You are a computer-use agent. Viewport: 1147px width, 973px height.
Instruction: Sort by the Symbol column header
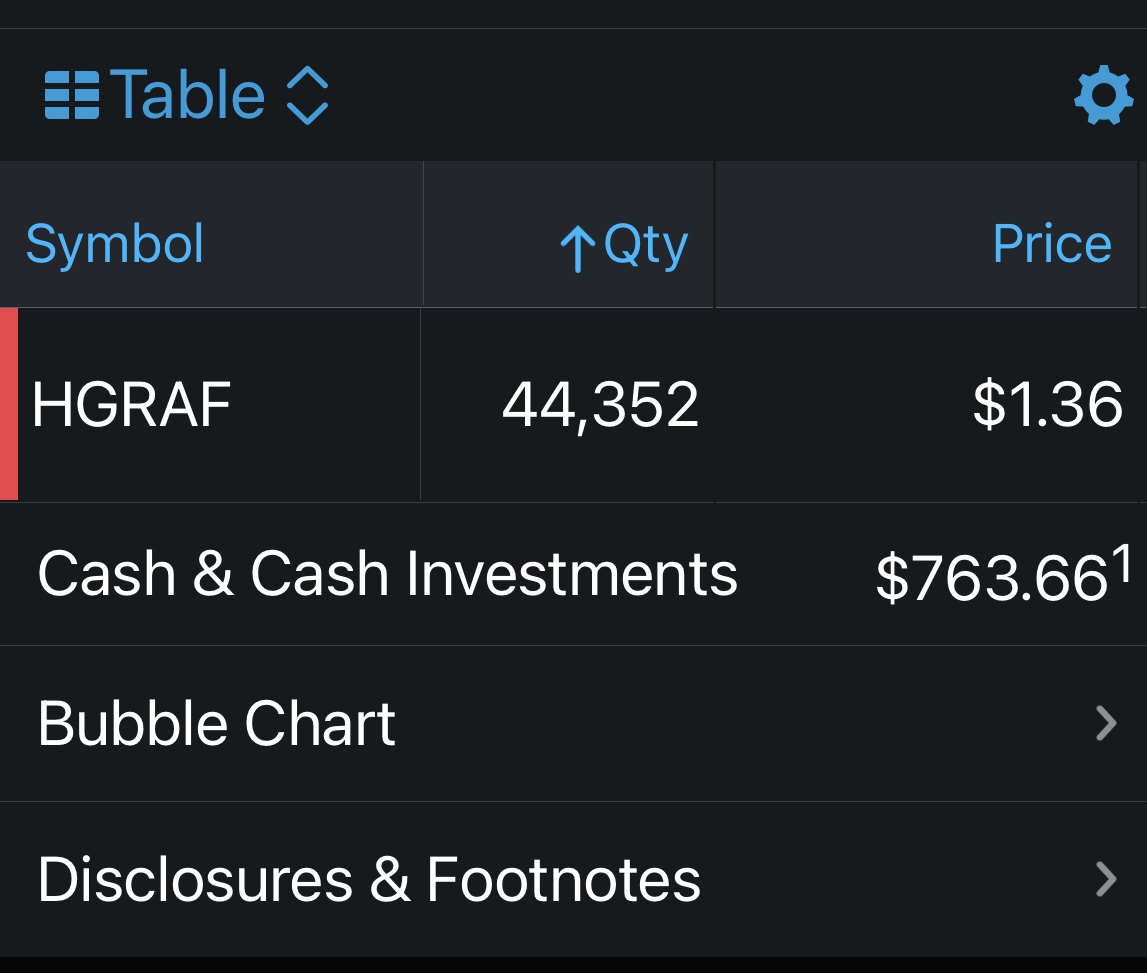coord(115,244)
